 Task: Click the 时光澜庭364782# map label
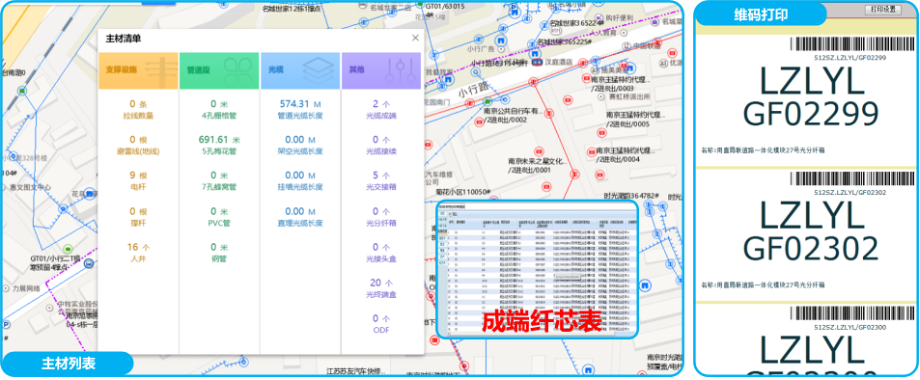tap(630, 195)
